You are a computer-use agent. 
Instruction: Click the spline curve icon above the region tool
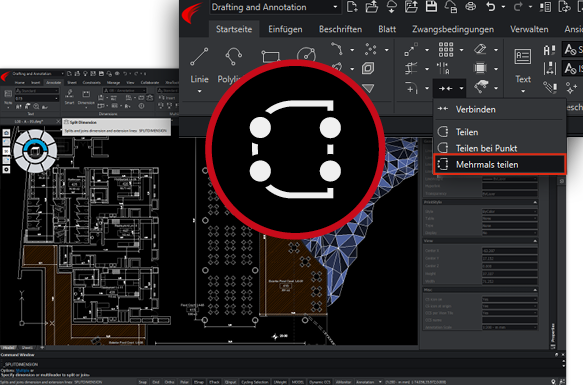pos(336,48)
